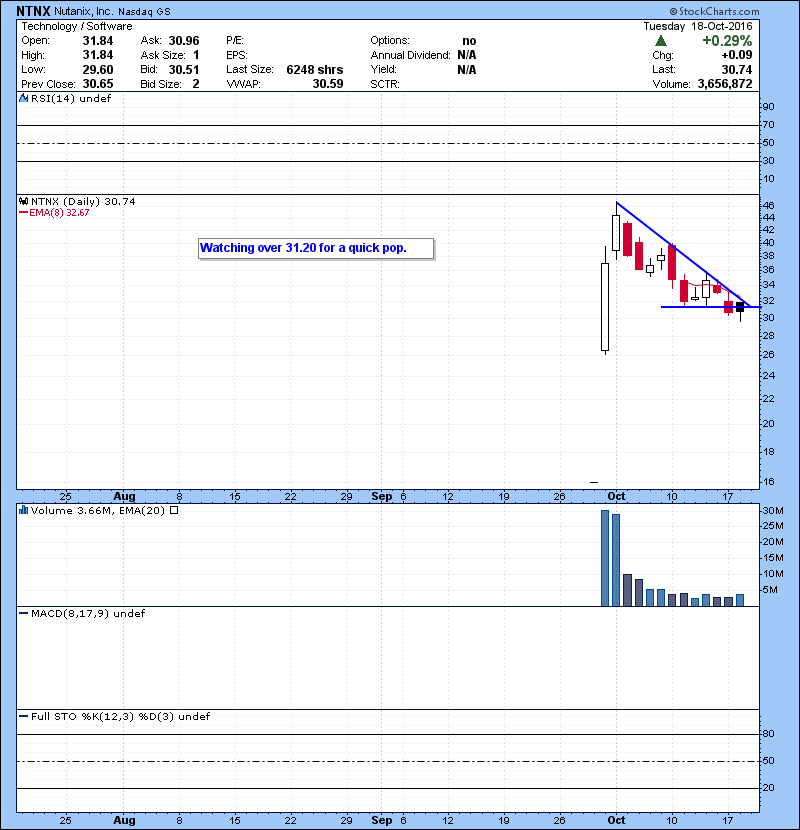Click the 'Volume 3.66M, EMA(20)' panel label

click(98, 511)
